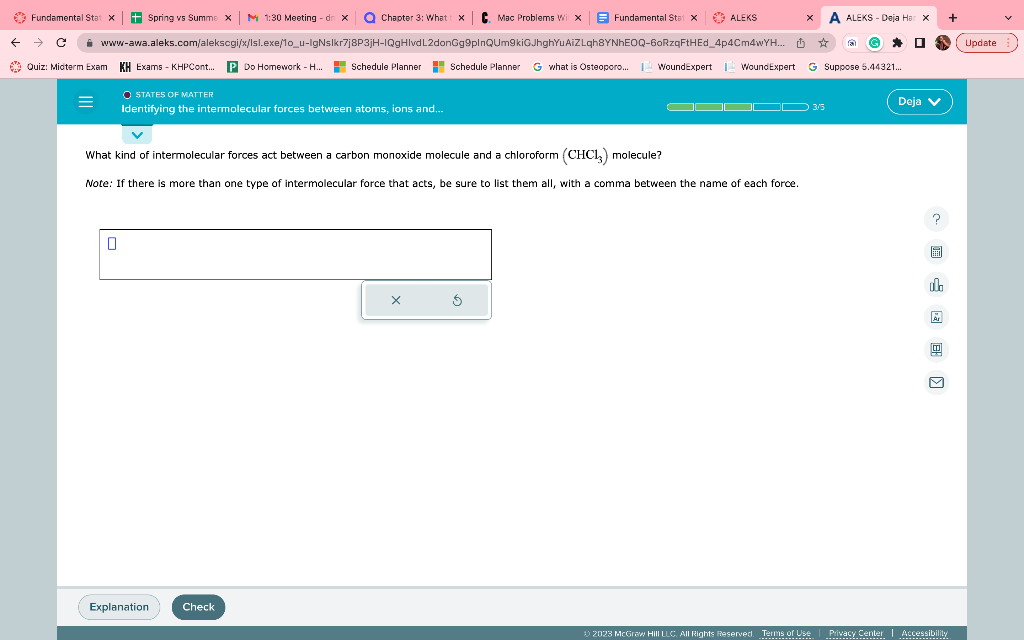This screenshot has height=640, width=1024.
Task: Click the Terms of Use link
Action: tap(786, 632)
